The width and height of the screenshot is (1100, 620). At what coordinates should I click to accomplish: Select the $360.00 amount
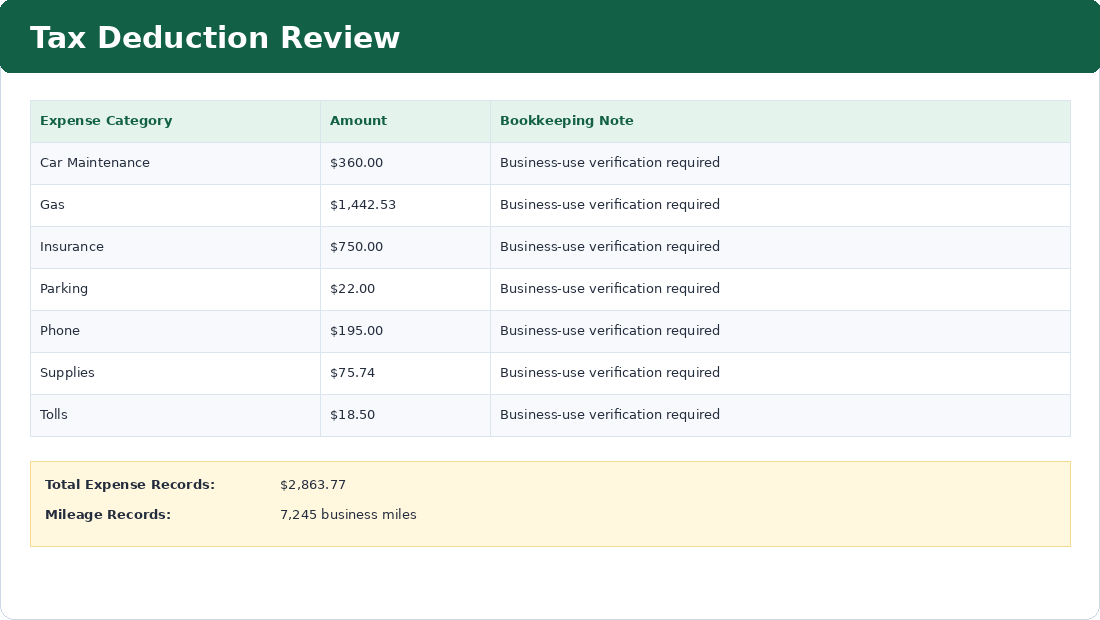coord(356,163)
